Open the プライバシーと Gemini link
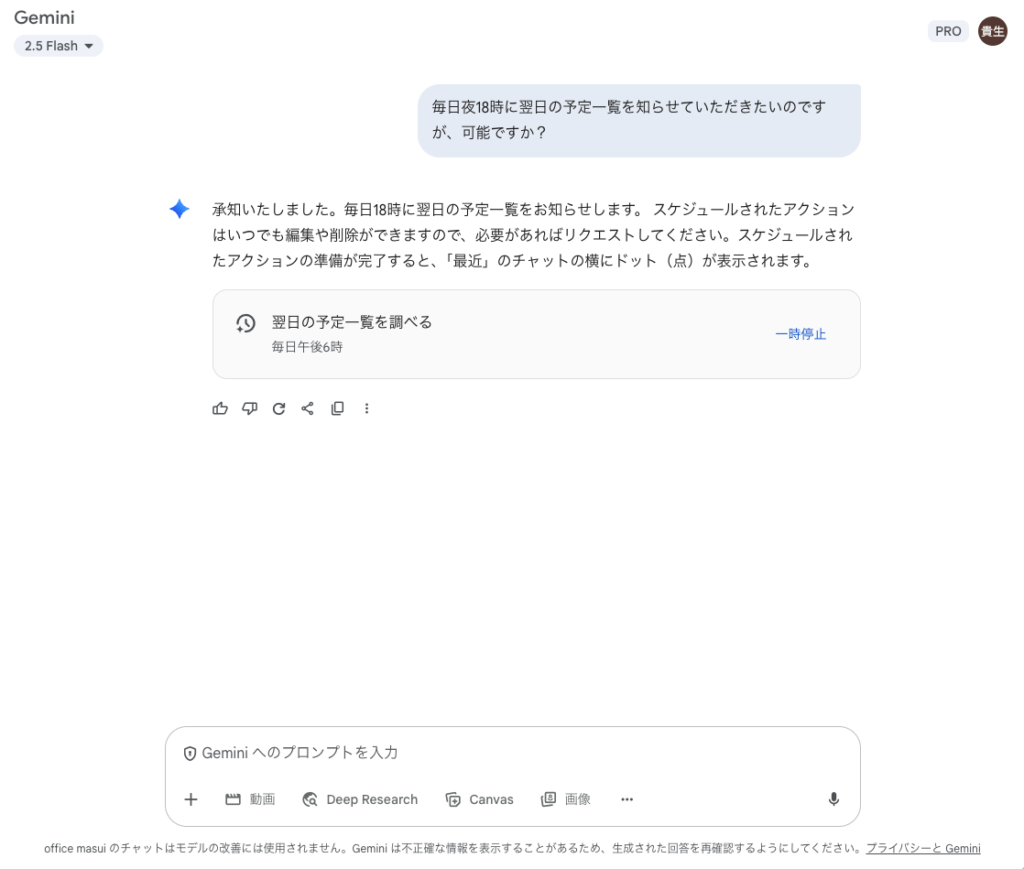Viewport: 1024px width, 869px height. coord(922,848)
